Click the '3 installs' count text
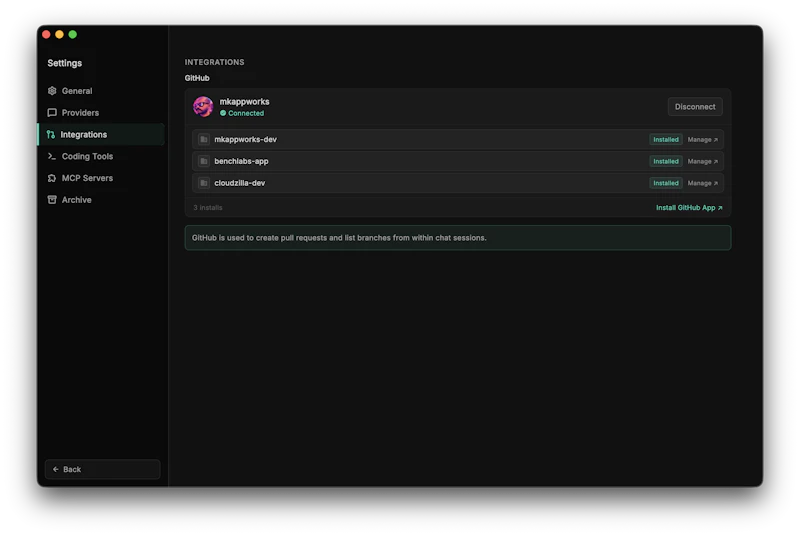800x536 pixels. pyautogui.click(x=208, y=208)
